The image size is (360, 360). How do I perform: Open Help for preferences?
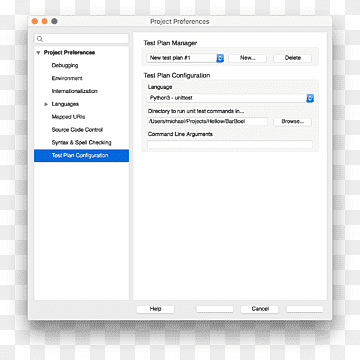pyautogui.click(x=155, y=309)
